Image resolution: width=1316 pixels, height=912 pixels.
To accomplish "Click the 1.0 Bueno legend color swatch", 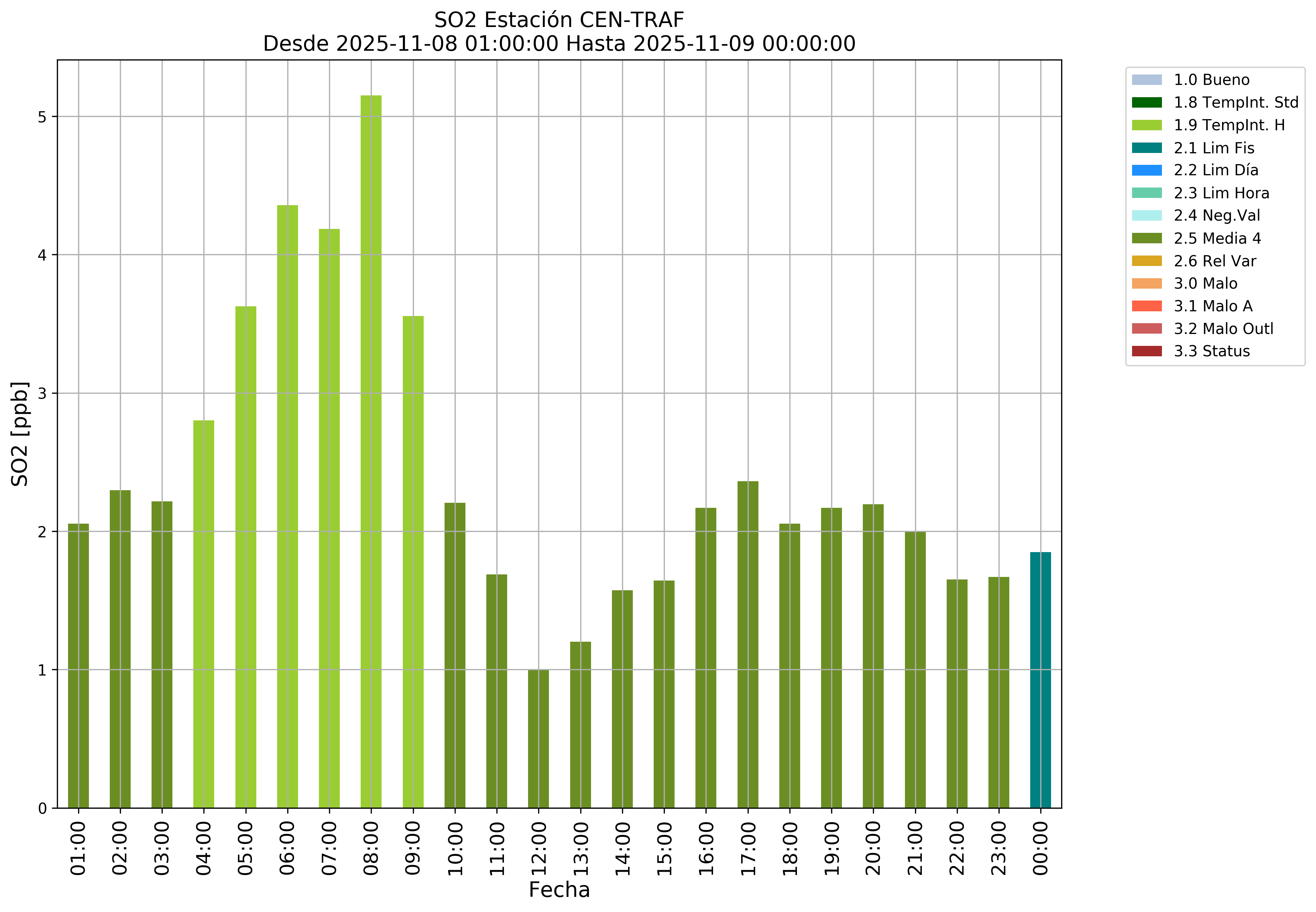I will pyautogui.click(x=1146, y=80).
